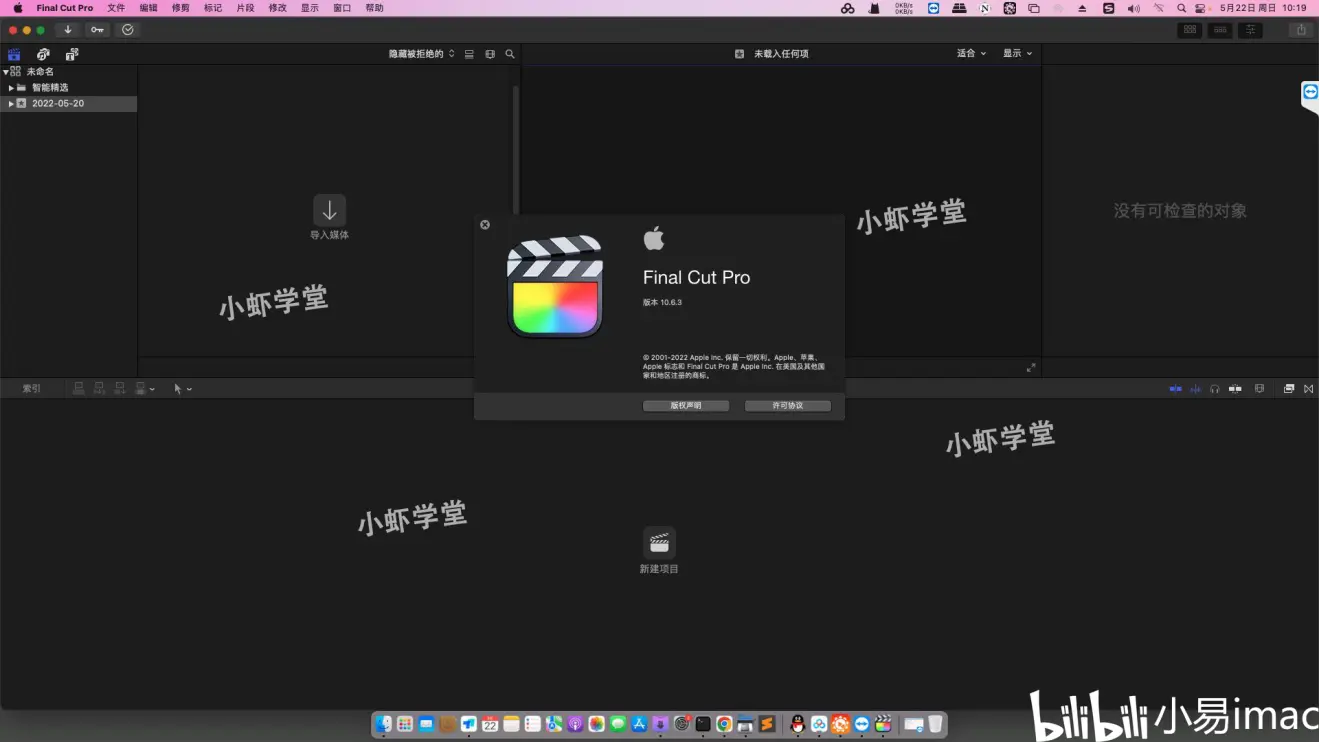Expand the 智能精选 folder triangle
1319x742 pixels.
click(x=11, y=88)
